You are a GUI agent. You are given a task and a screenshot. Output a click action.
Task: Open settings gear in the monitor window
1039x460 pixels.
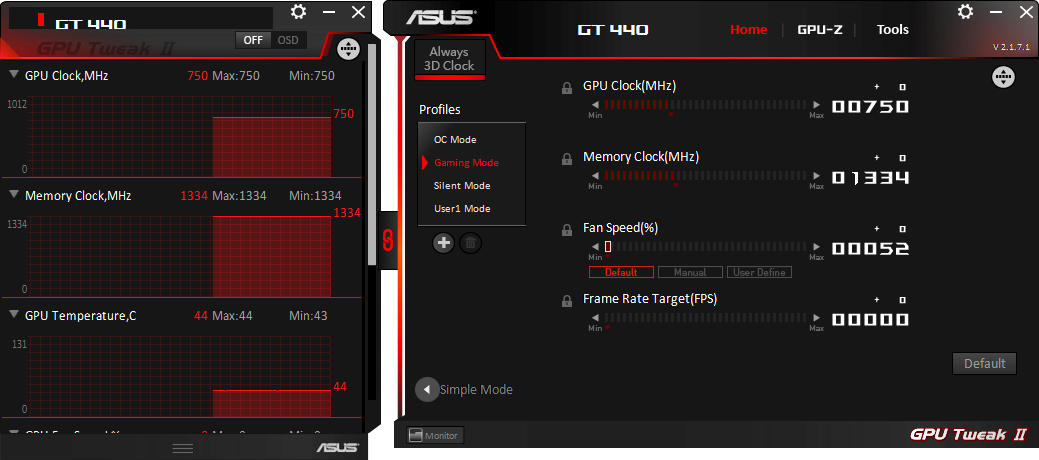[298, 12]
